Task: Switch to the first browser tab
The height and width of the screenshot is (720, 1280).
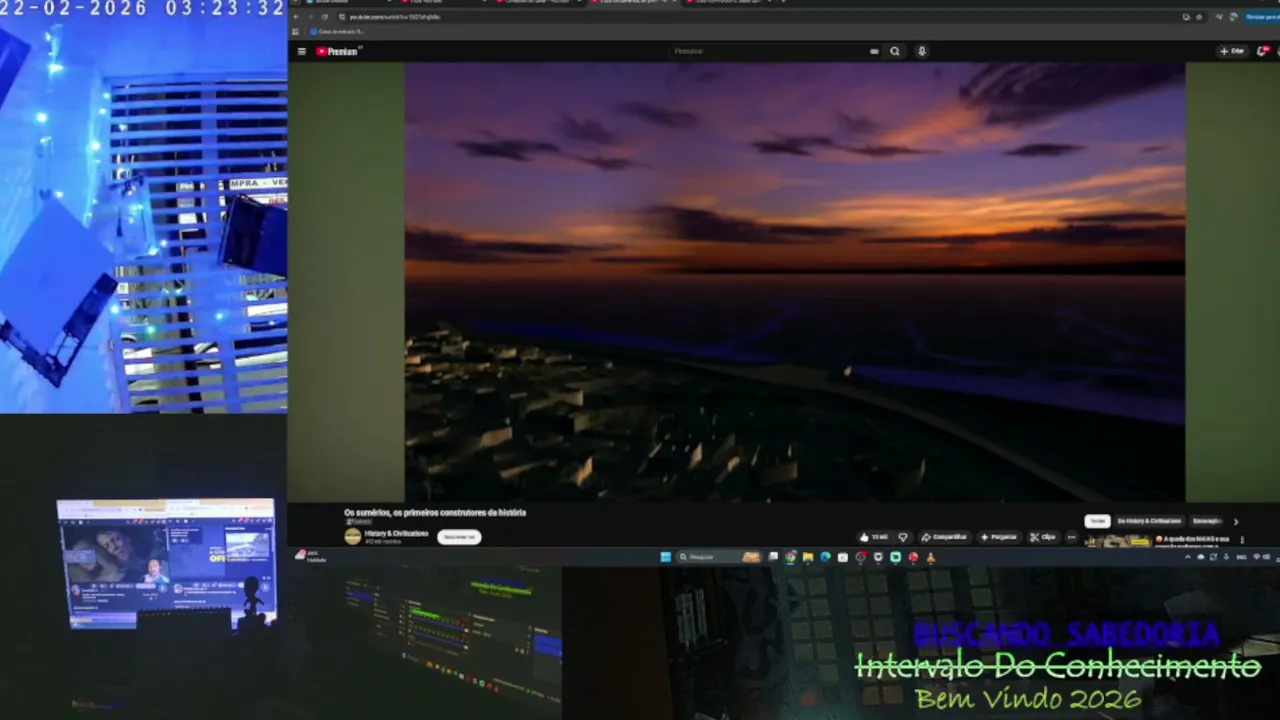Action: (x=345, y=2)
